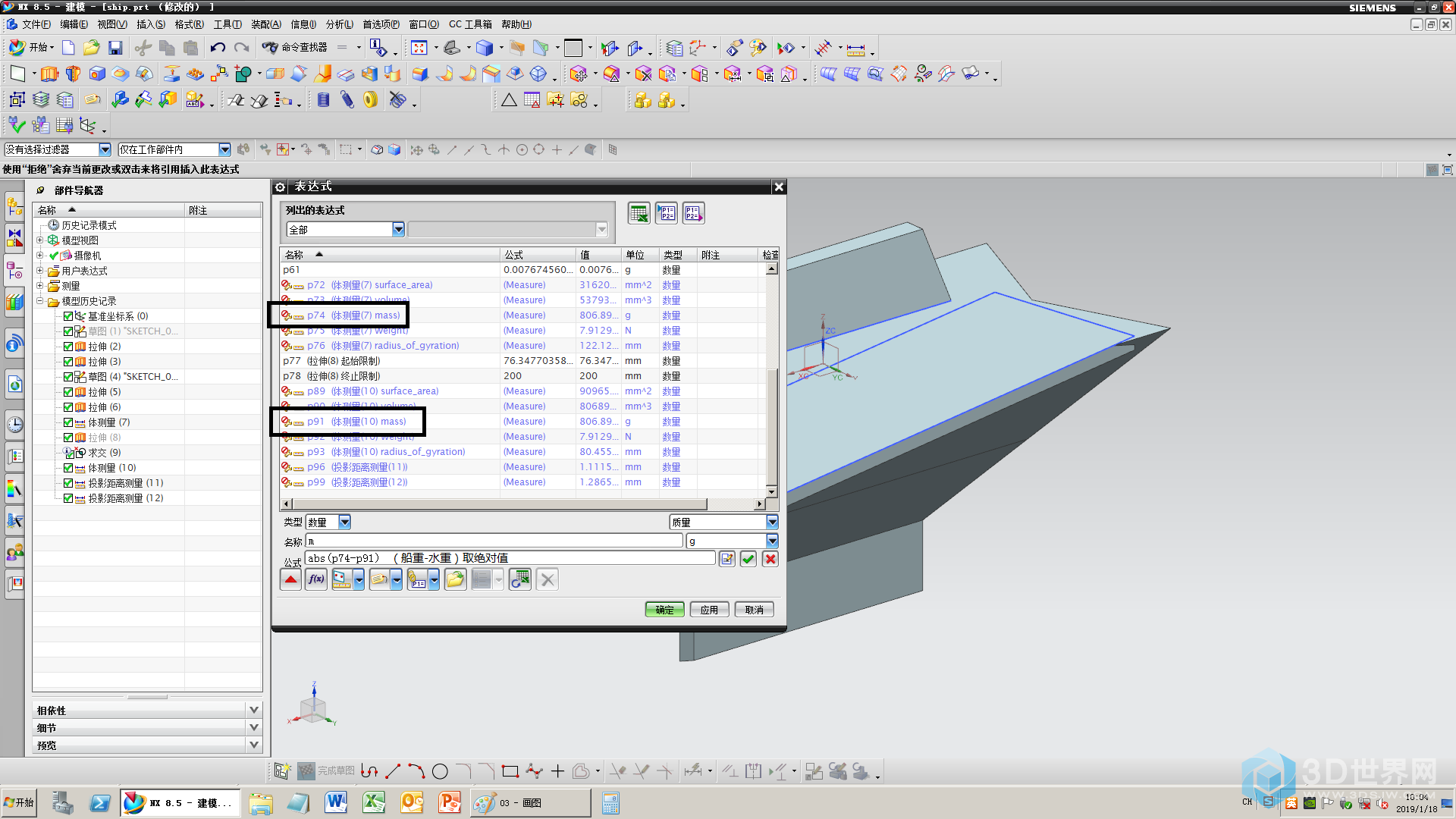The width and height of the screenshot is (1456, 819).
Task: Open the 文件(F) menu
Action: pyautogui.click(x=36, y=24)
